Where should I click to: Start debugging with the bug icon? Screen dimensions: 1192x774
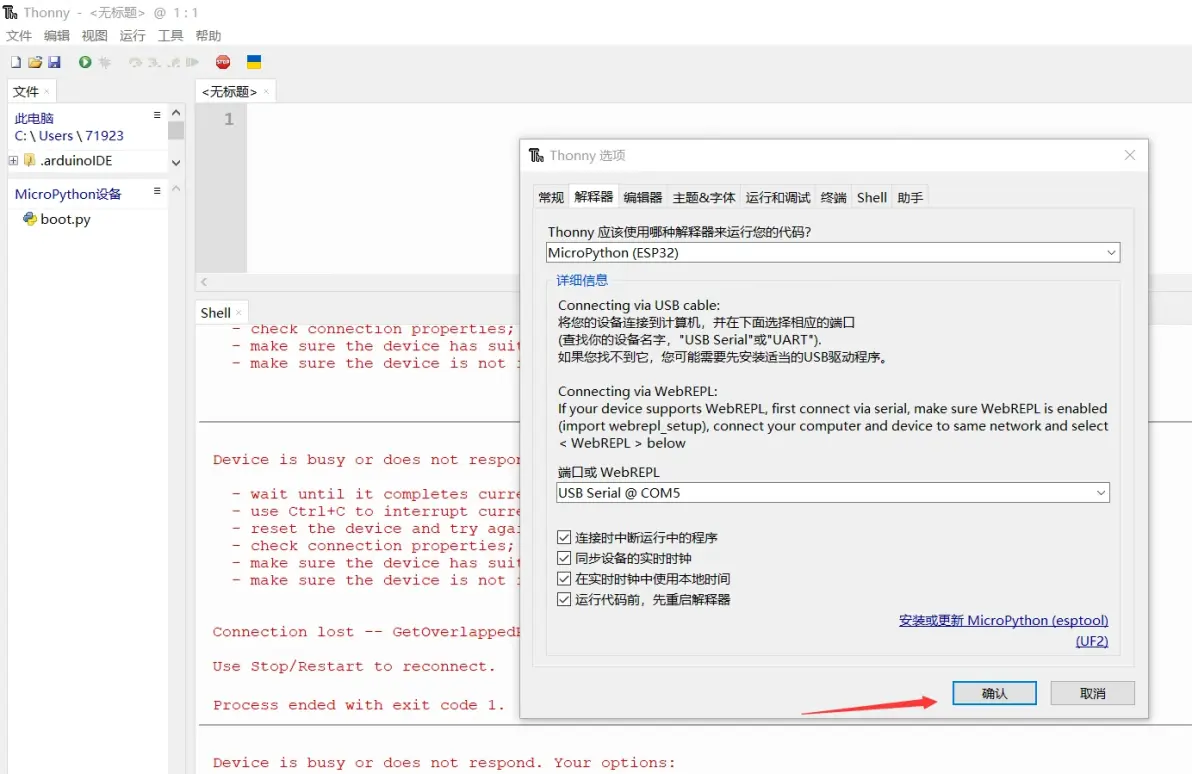pos(105,62)
